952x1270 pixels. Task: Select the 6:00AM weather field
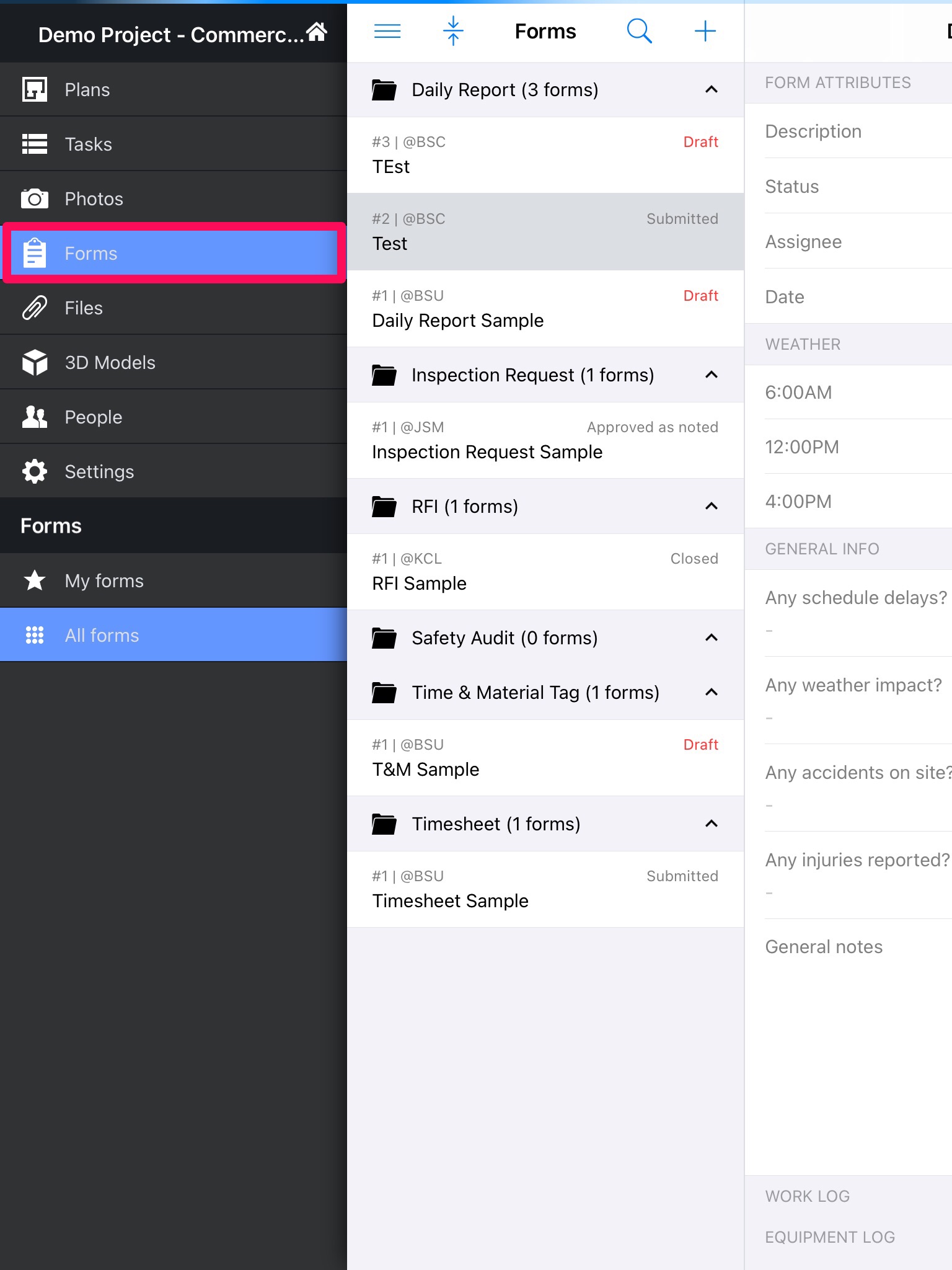[848, 392]
